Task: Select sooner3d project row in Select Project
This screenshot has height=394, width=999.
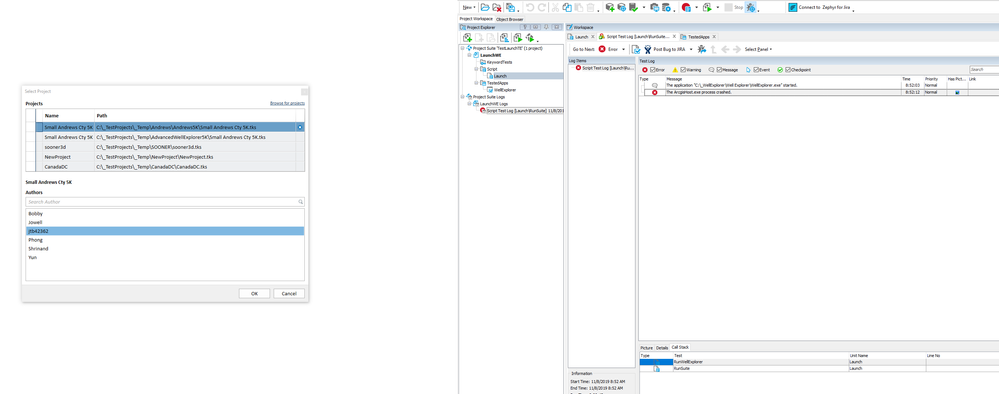Action: point(165,147)
